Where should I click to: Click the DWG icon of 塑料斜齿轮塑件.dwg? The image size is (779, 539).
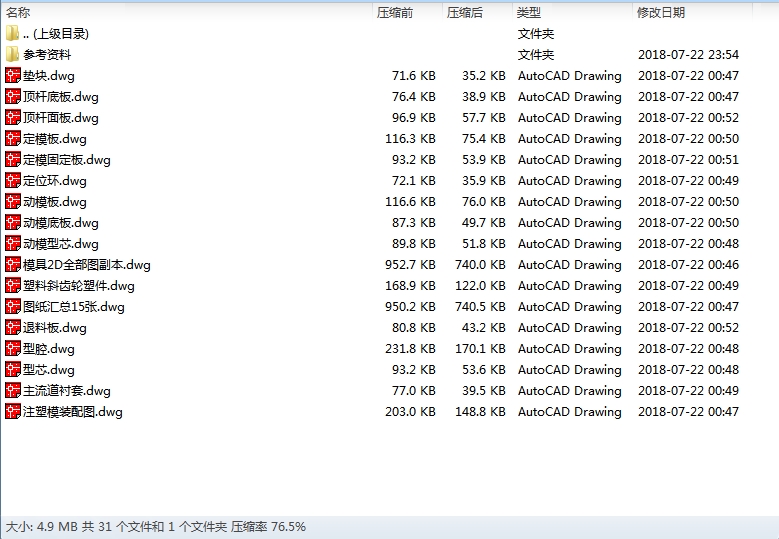click(x=12, y=285)
